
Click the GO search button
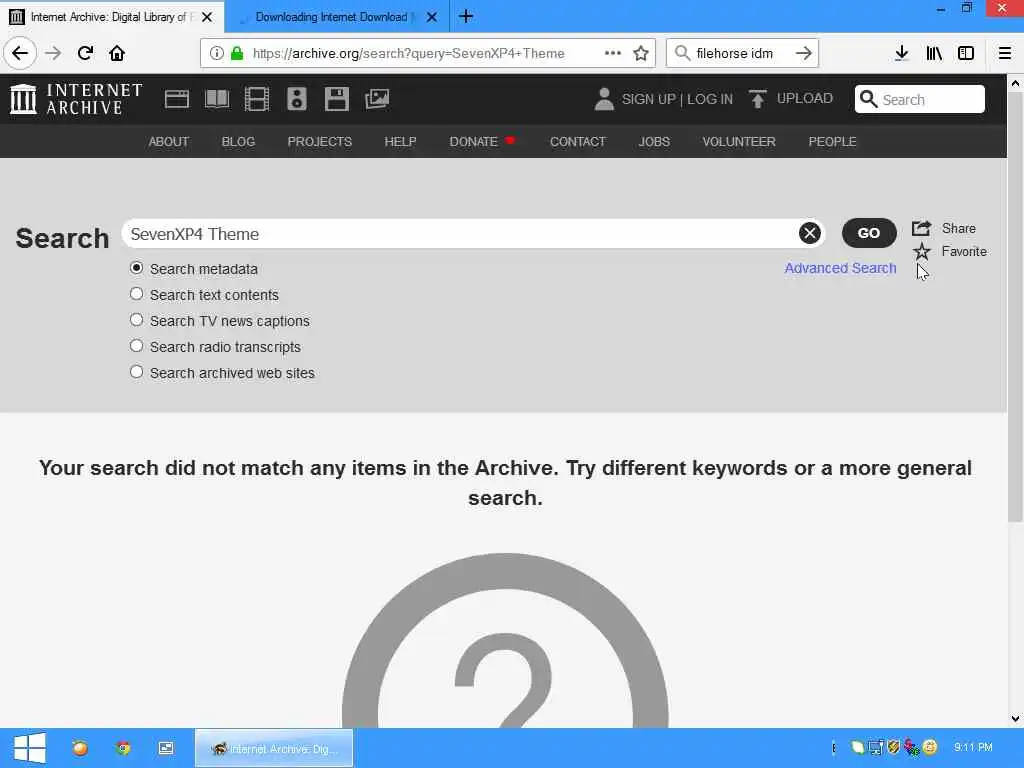tap(869, 233)
